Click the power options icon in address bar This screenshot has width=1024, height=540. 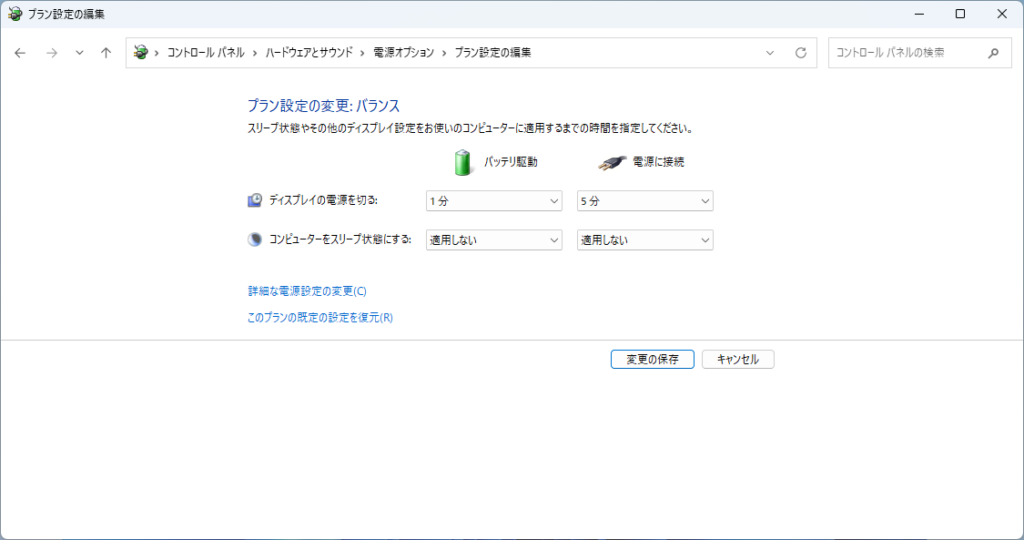(x=141, y=53)
